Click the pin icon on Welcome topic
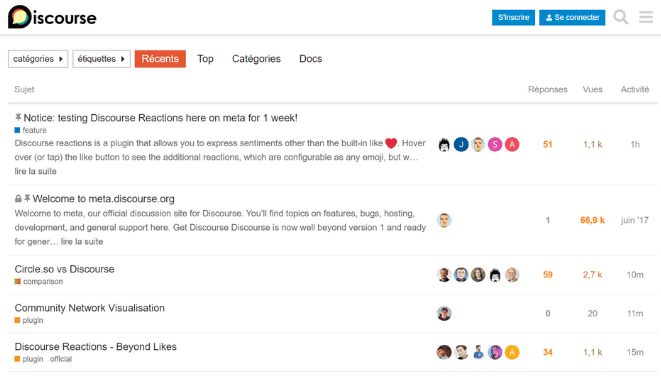The height and width of the screenshot is (381, 661). pyautogui.click(x=27, y=198)
